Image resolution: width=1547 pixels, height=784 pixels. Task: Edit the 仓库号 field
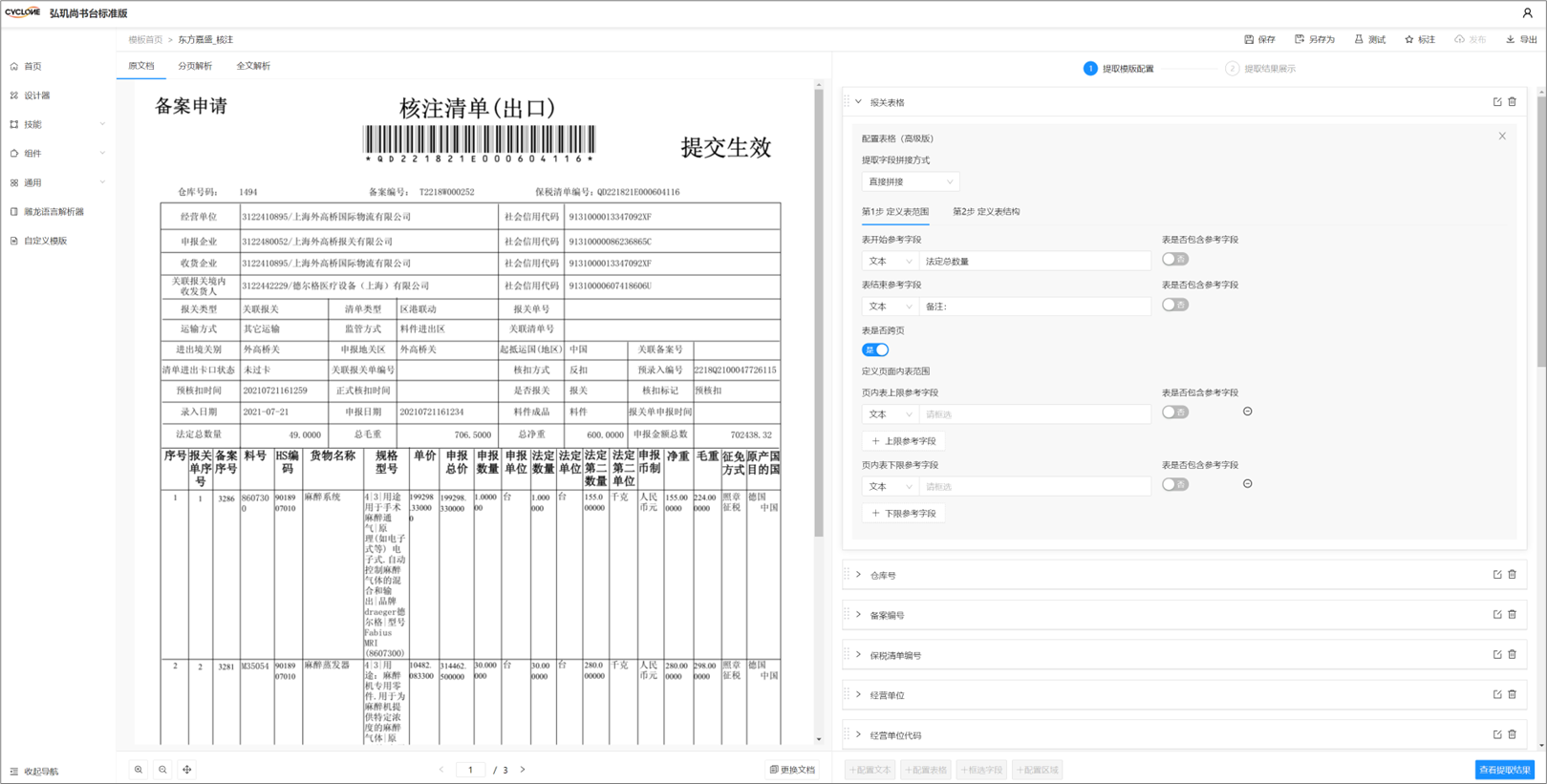1497,575
